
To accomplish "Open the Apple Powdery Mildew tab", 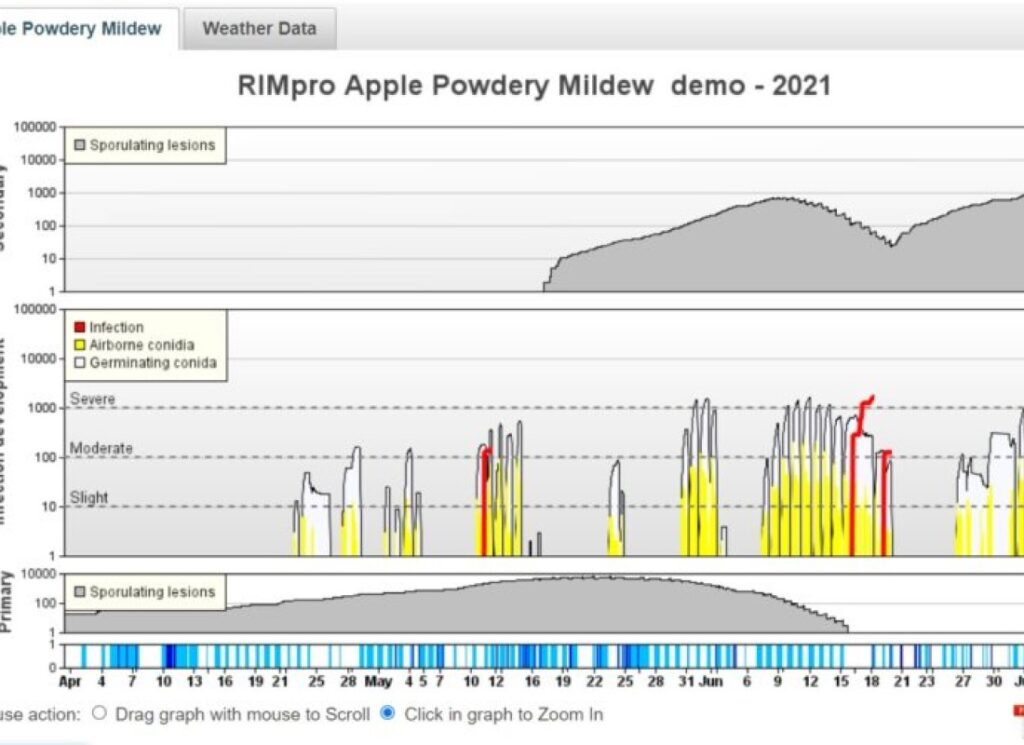I will pyautogui.click(x=85, y=29).
